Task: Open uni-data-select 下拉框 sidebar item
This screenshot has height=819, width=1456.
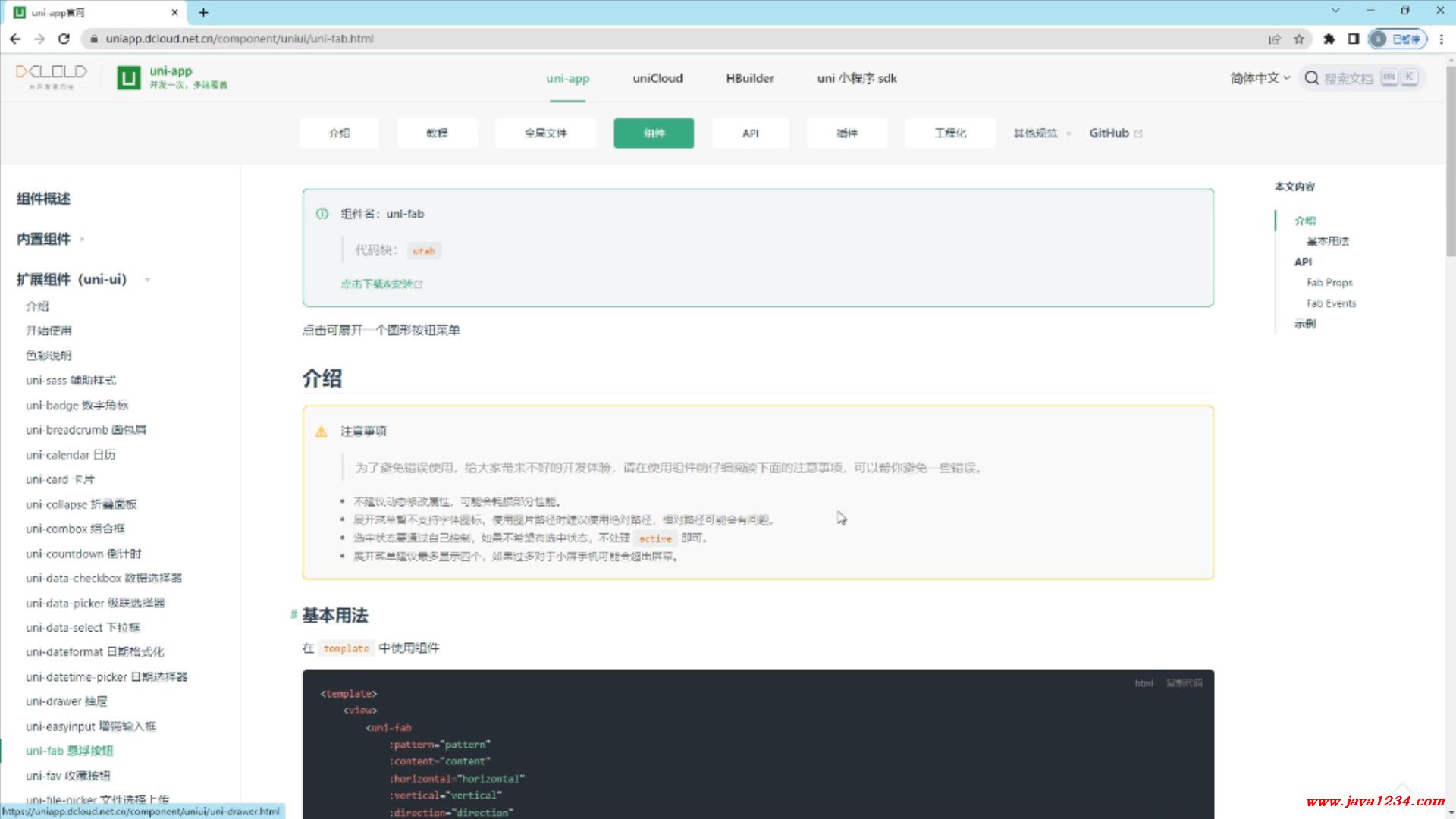Action: pos(83,627)
